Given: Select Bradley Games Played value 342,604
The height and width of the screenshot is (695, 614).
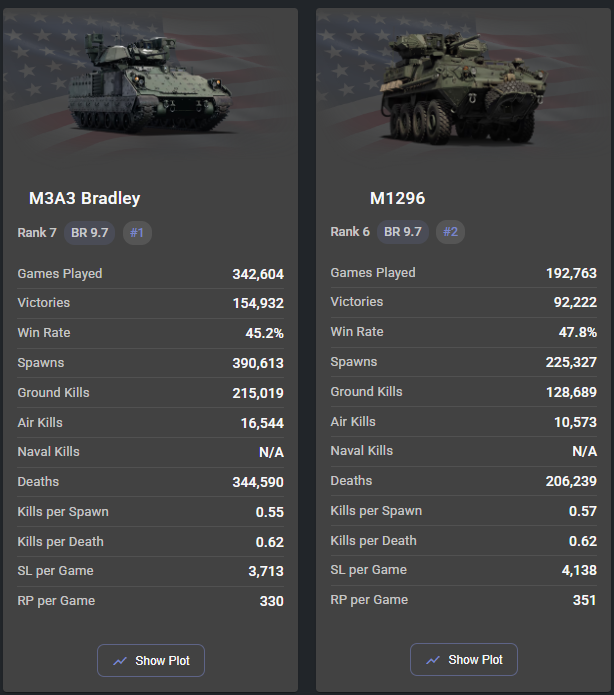Looking at the screenshot, I should pos(258,274).
